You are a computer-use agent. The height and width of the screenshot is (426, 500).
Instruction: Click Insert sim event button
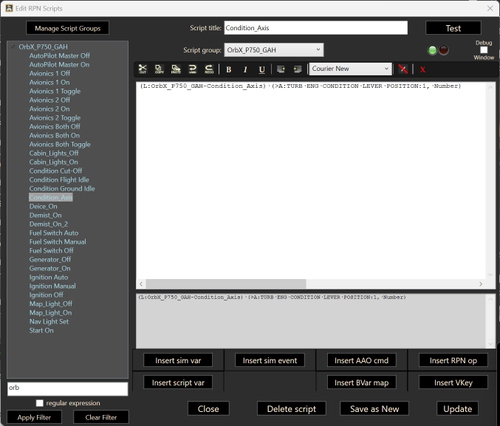pyautogui.click(x=270, y=360)
